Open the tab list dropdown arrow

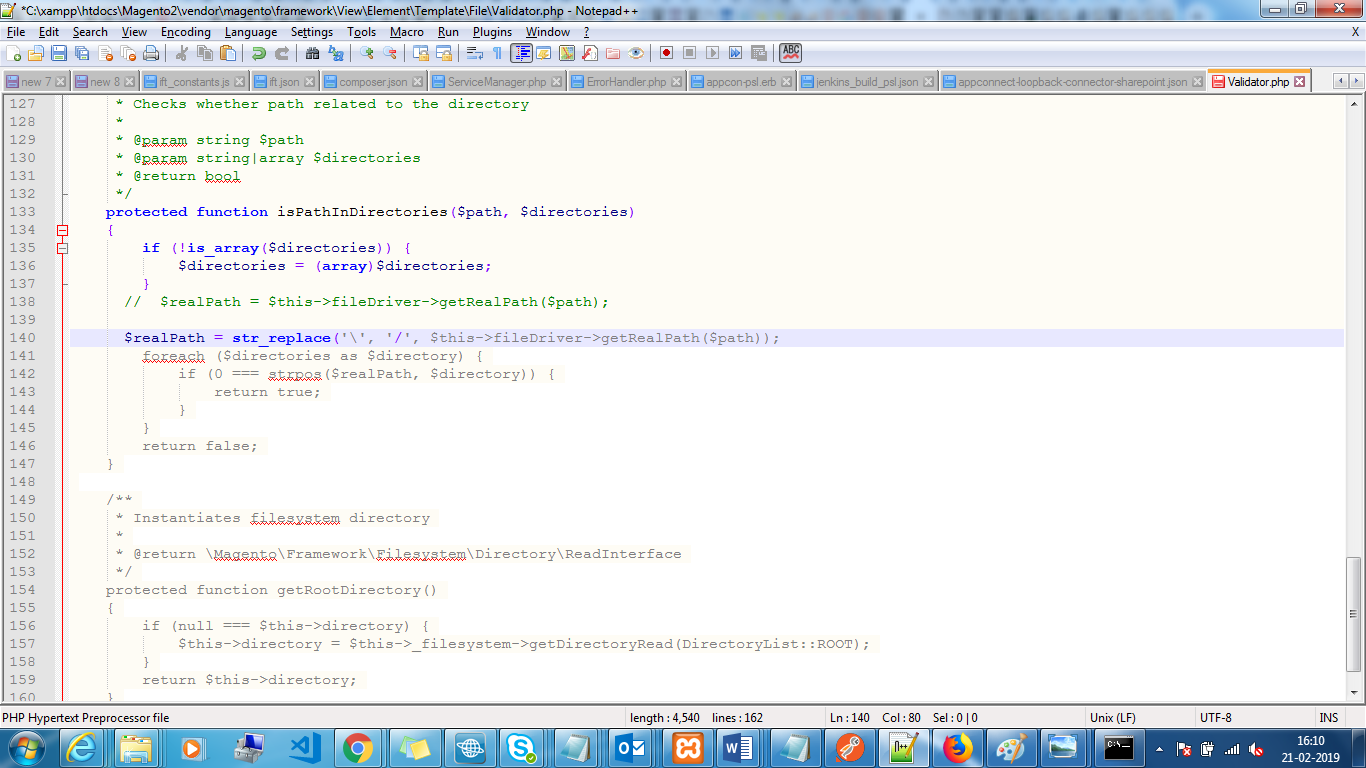pyautogui.click(x=1356, y=82)
